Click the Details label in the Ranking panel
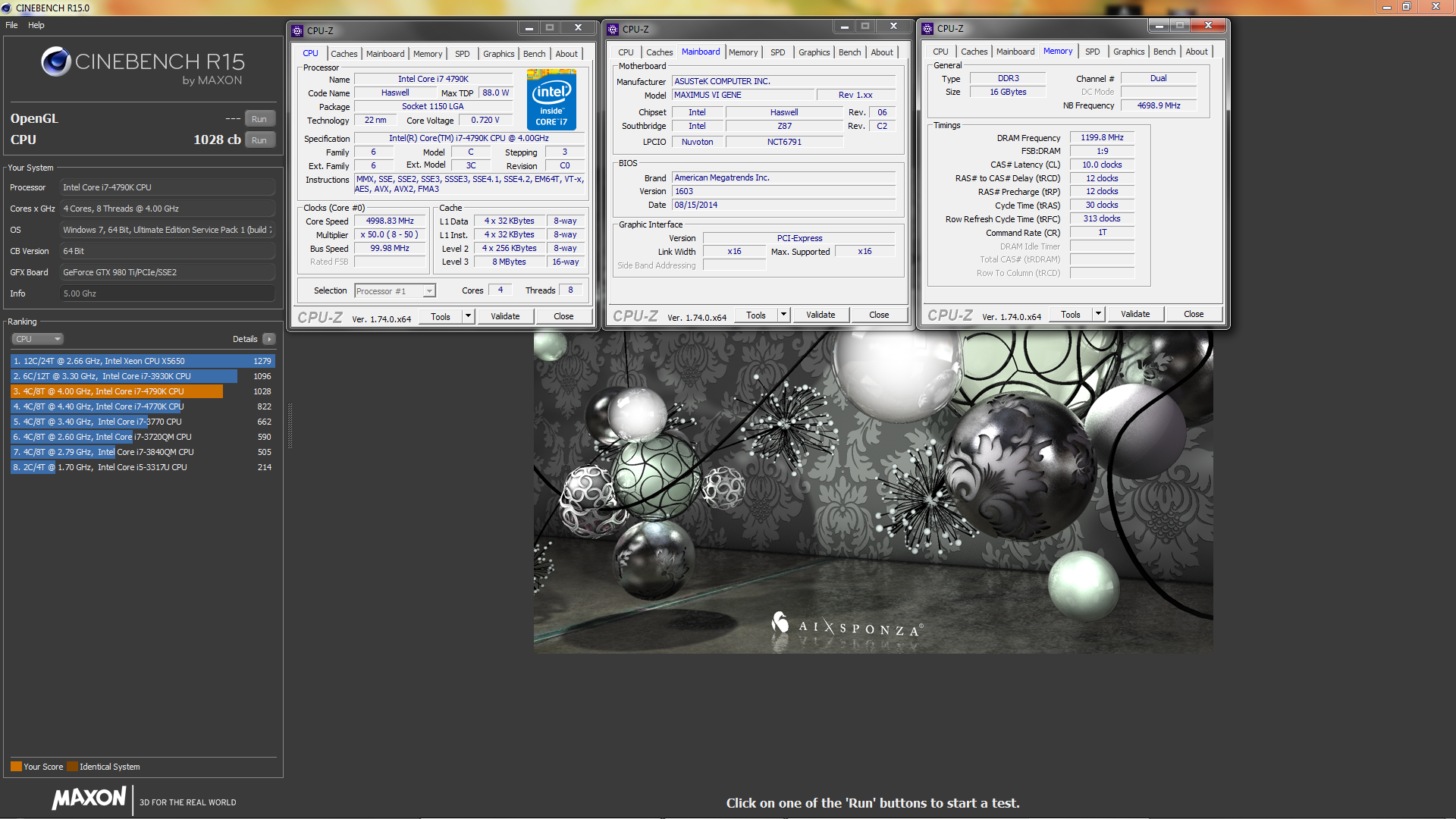Image resolution: width=1456 pixels, height=819 pixels. tap(245, 339)
